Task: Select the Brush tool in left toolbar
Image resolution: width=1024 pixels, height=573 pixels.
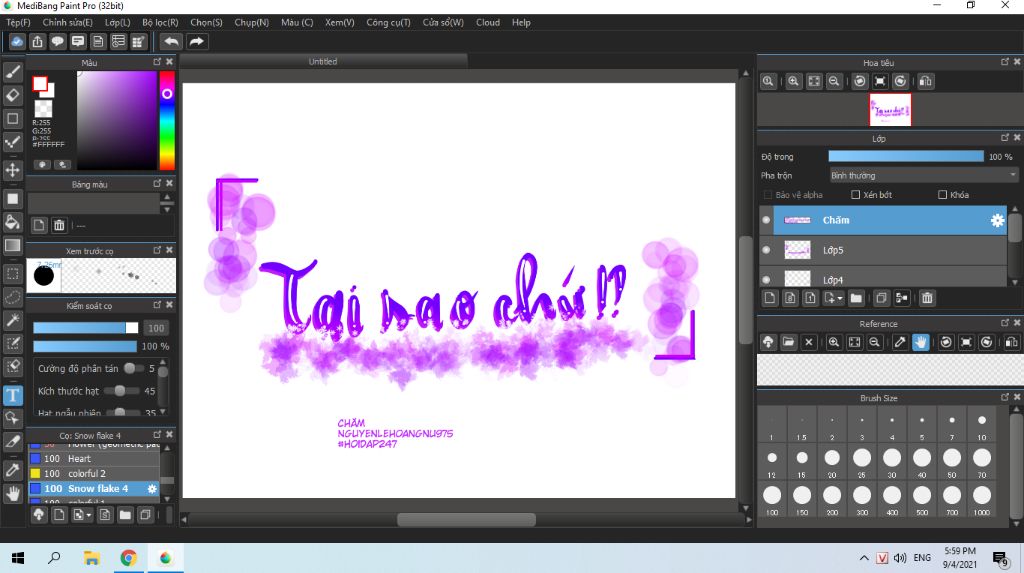Action: tap(13, 71)
